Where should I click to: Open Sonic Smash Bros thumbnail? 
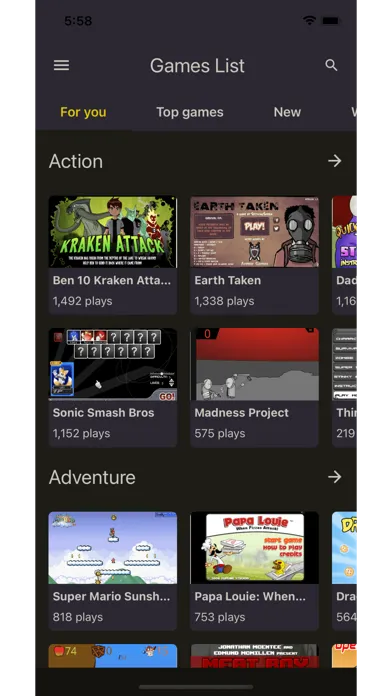113,364
